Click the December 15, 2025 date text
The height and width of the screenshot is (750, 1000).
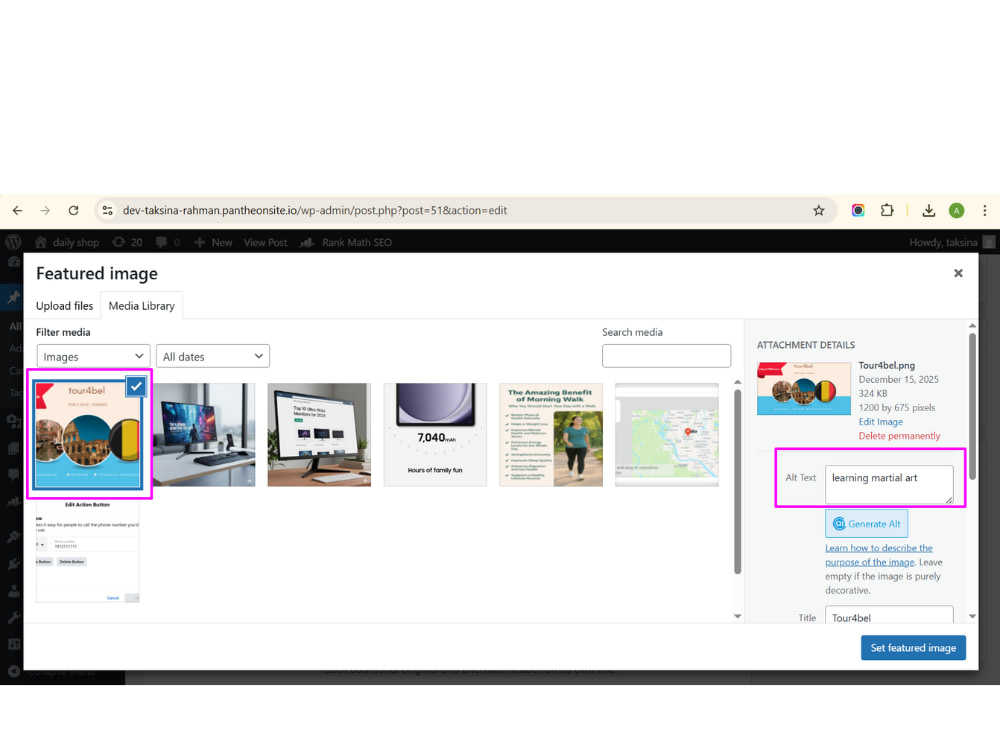pyautogui.click(x=898, y=379)
